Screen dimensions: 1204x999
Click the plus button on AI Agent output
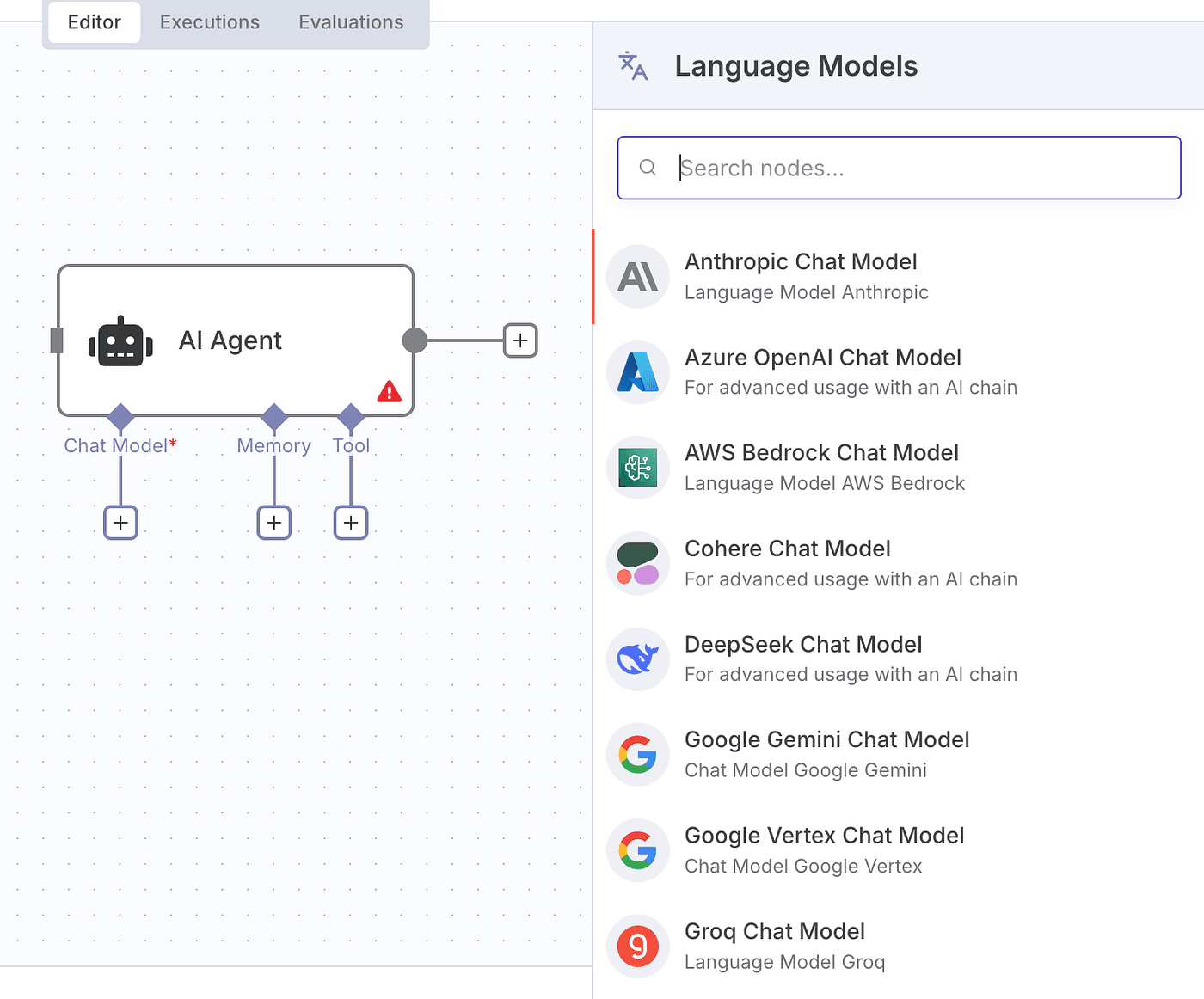520,340
